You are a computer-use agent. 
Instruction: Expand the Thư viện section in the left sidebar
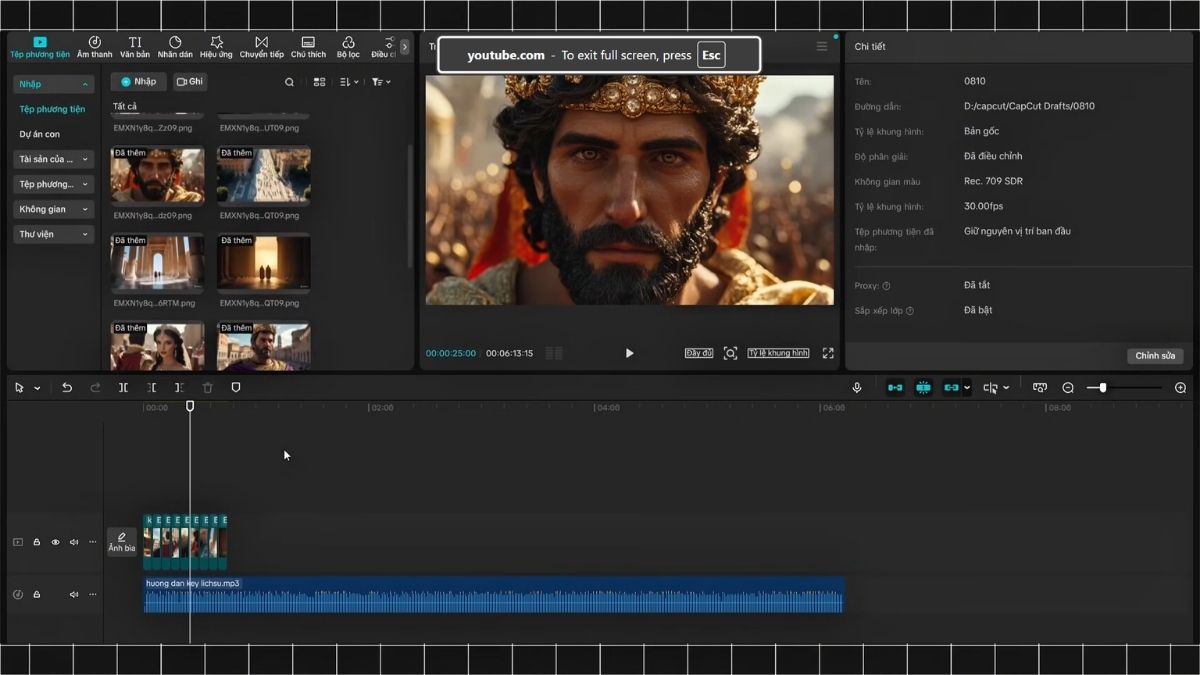click(52, 233)
